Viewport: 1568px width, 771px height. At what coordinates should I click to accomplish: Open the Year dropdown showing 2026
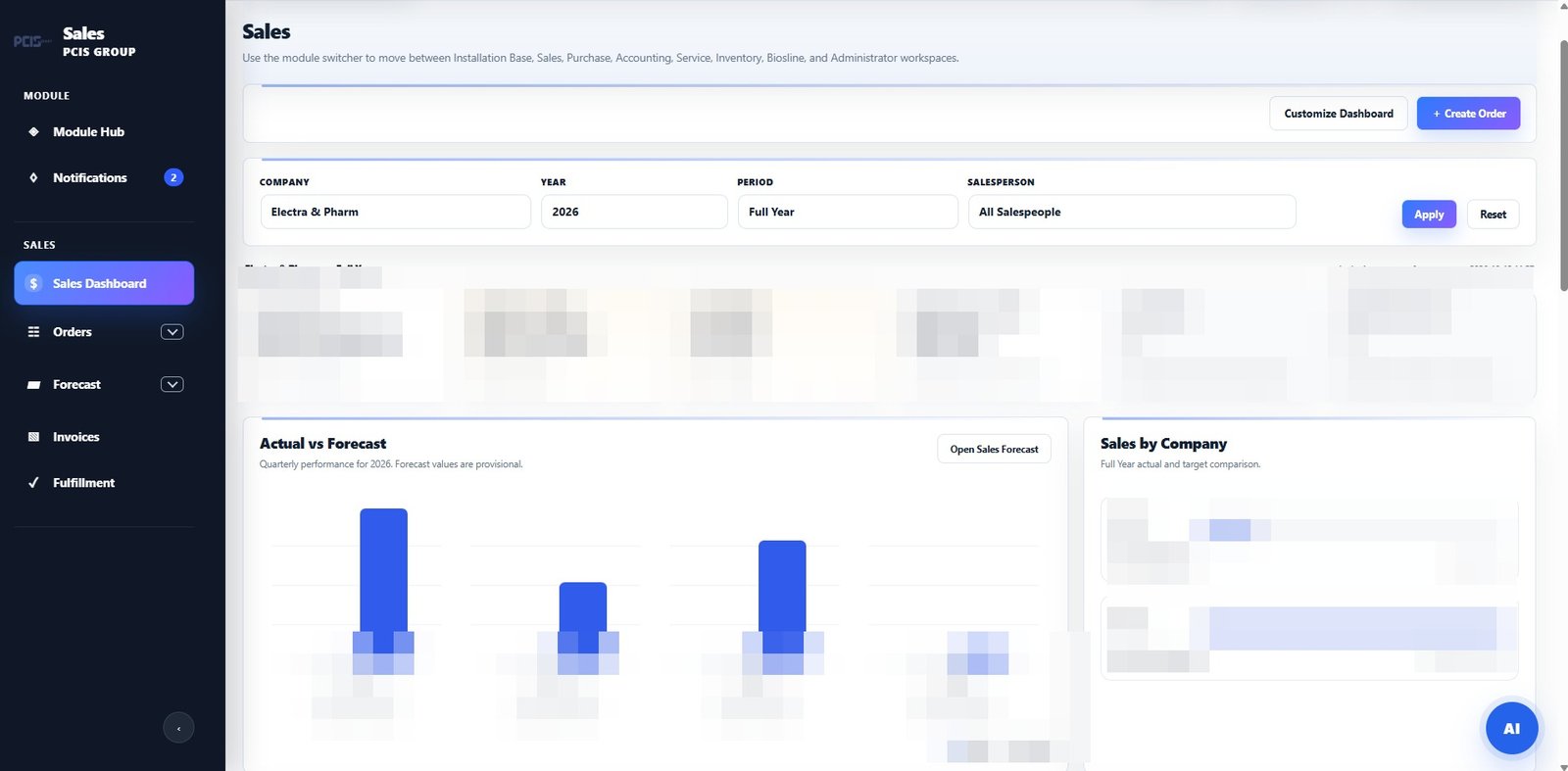(x=634, y=212)
